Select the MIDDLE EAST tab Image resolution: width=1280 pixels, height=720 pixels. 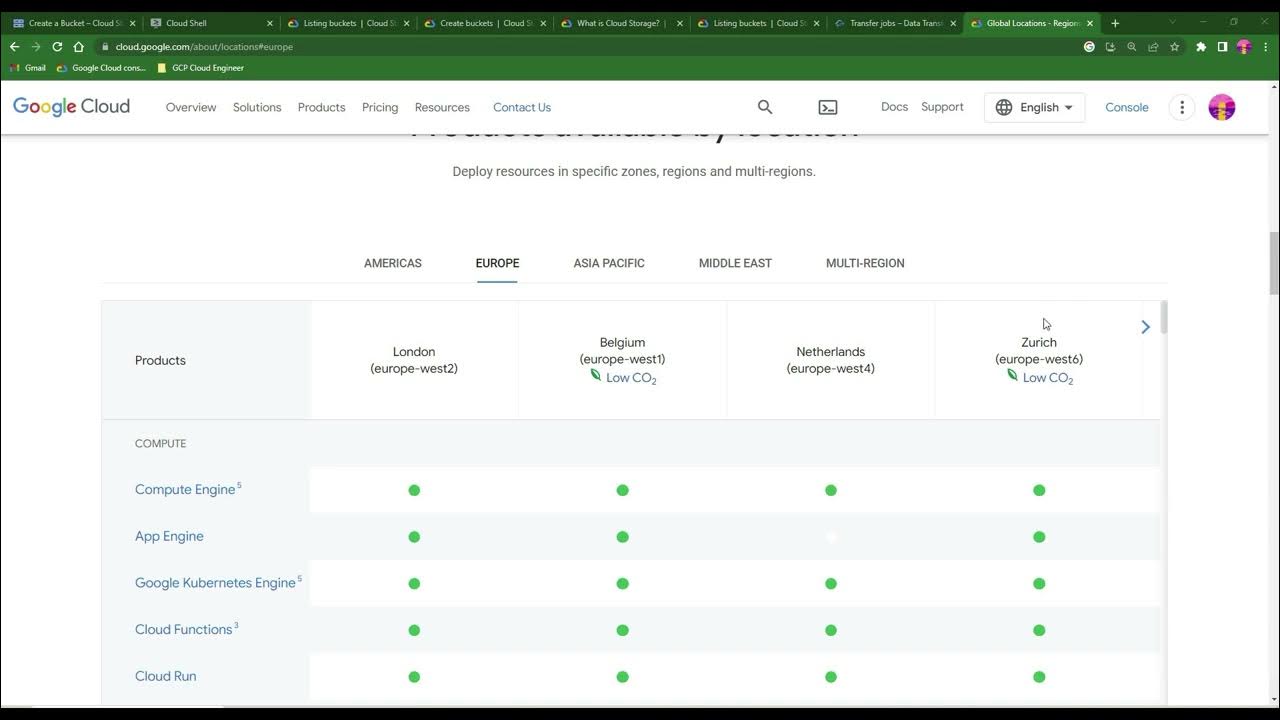point(735,263)
